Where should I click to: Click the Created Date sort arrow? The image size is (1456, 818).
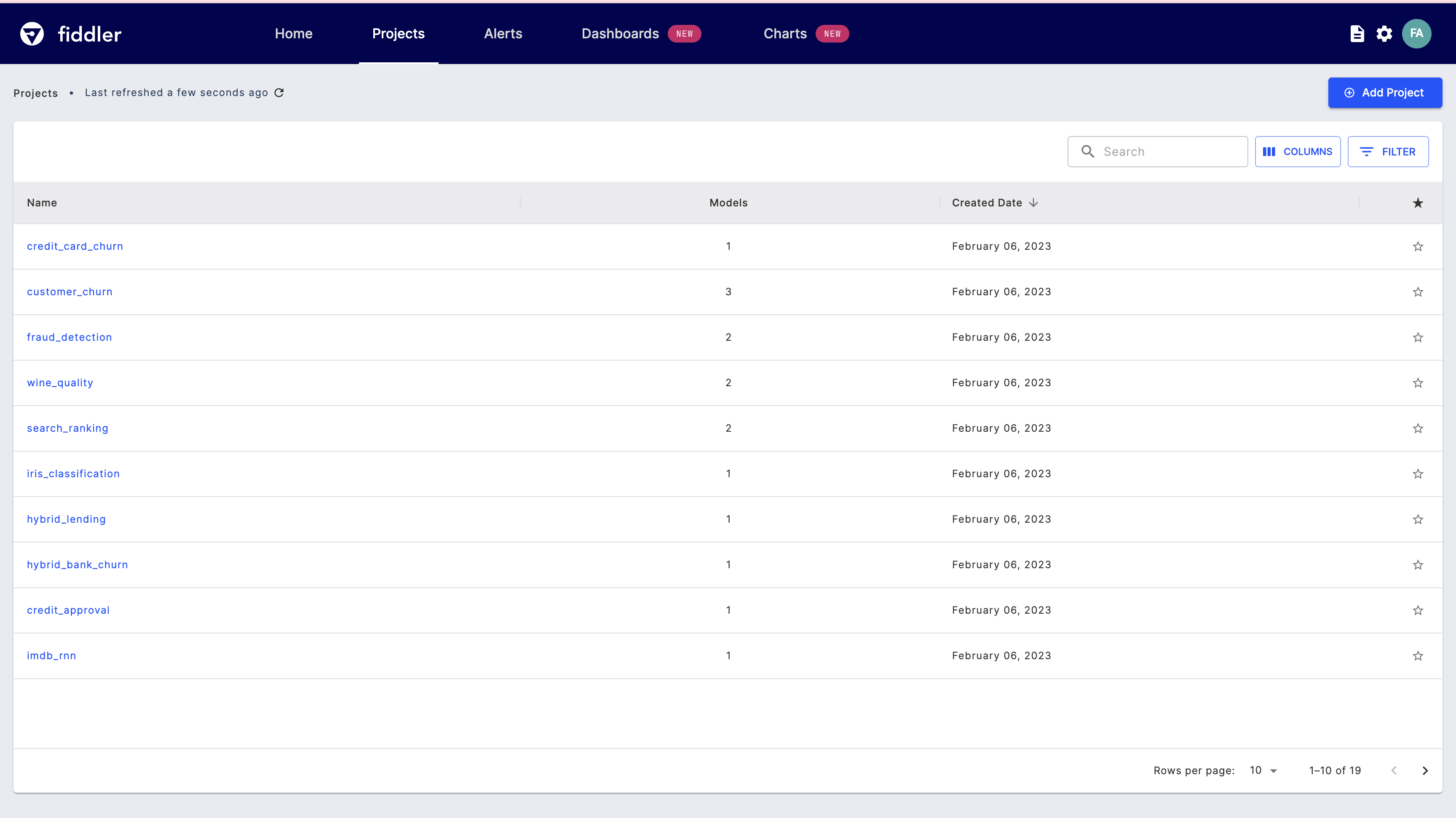tap(1034, 203)
